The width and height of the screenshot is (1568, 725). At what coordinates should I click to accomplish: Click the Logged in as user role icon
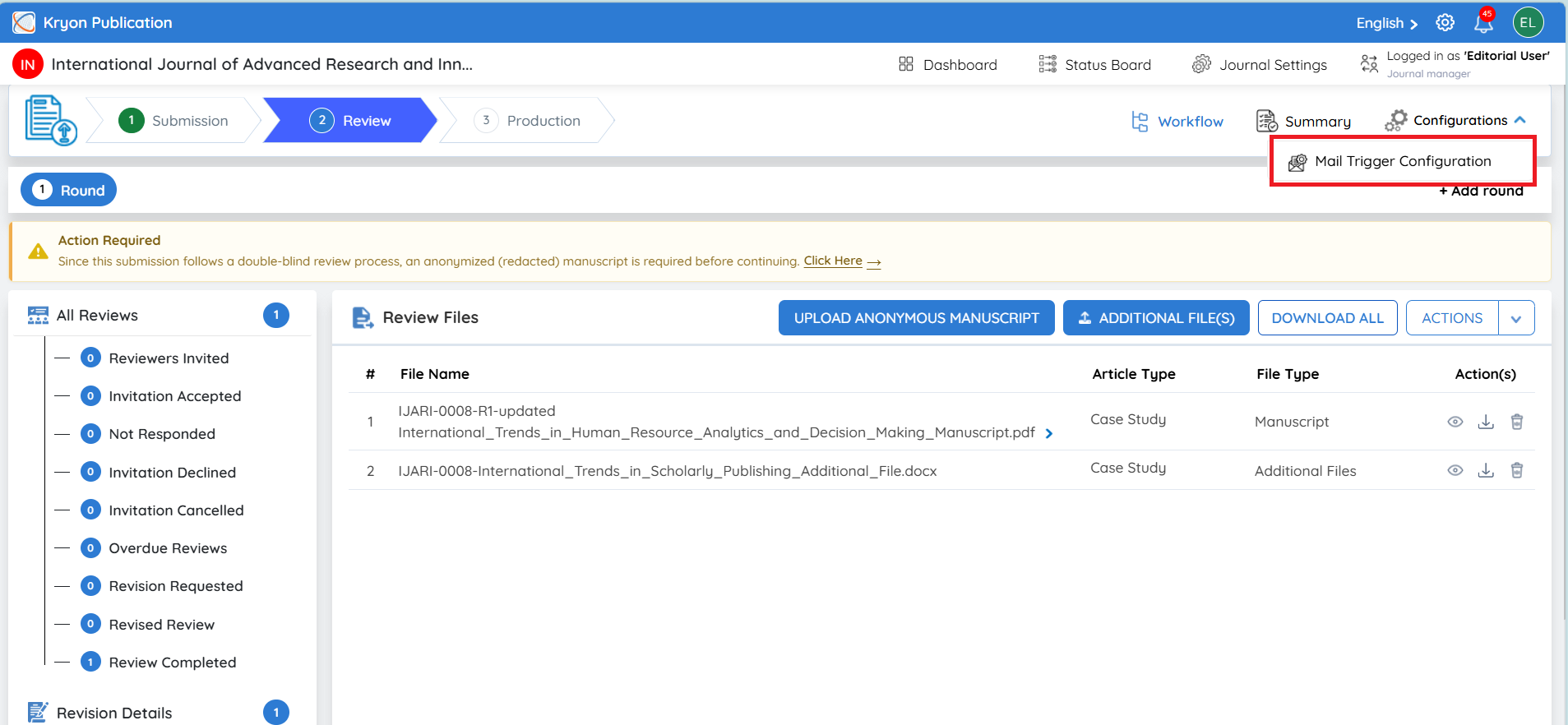click(x=1369, y=63)
